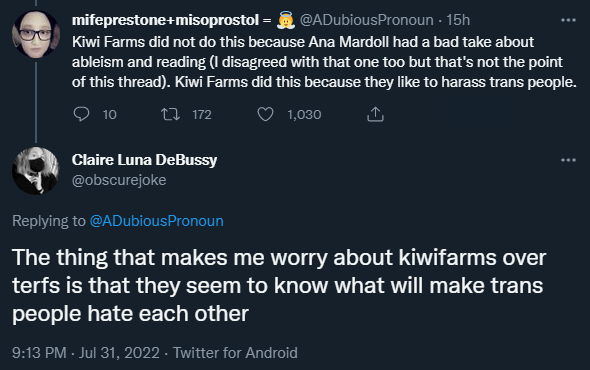Open the glasses-wearing user's profile picture
The height and width of the screenshot is (370, 590).
pyautogui.click(x=36, y=34)
